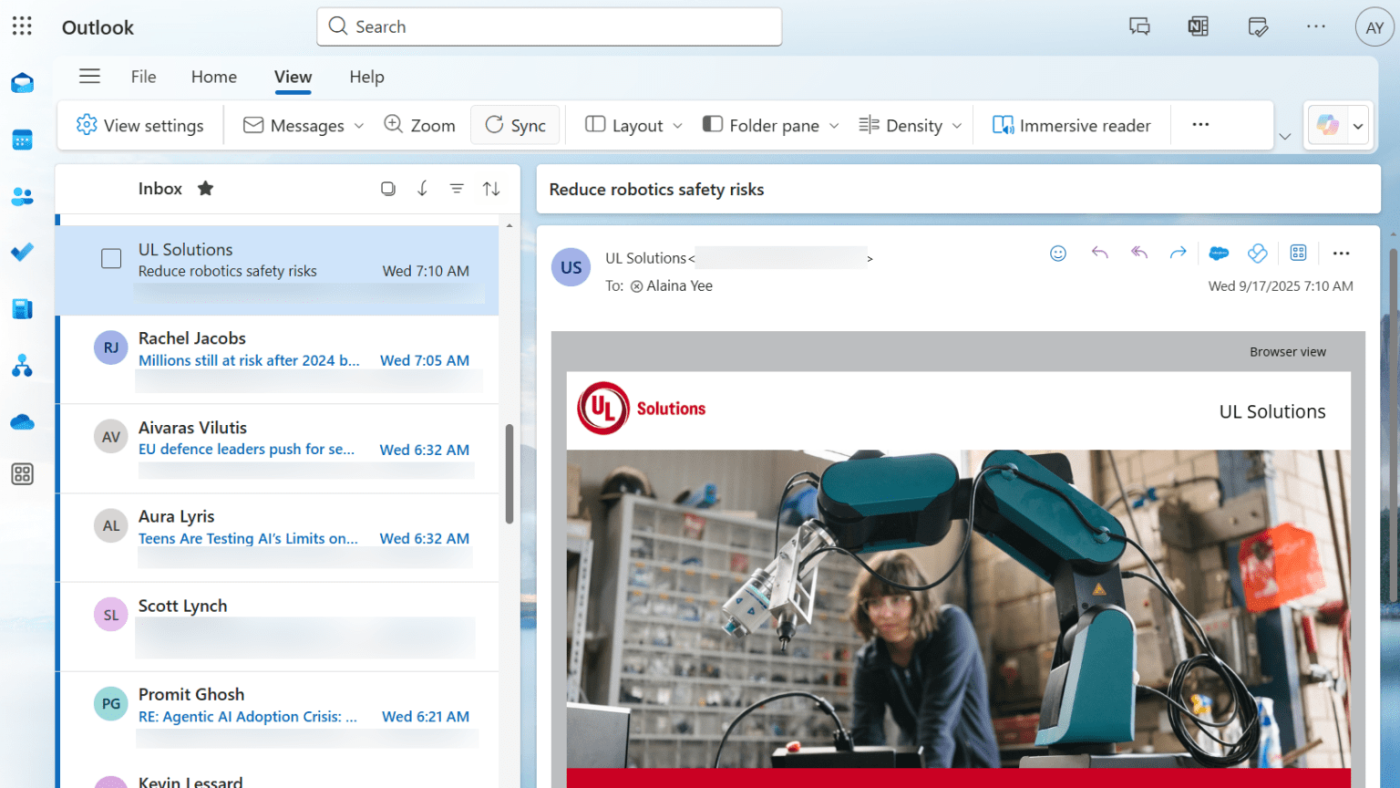The image size is (1400, 788).
Task: Toggle the Inbox favorite star
Action: point(205,188)
